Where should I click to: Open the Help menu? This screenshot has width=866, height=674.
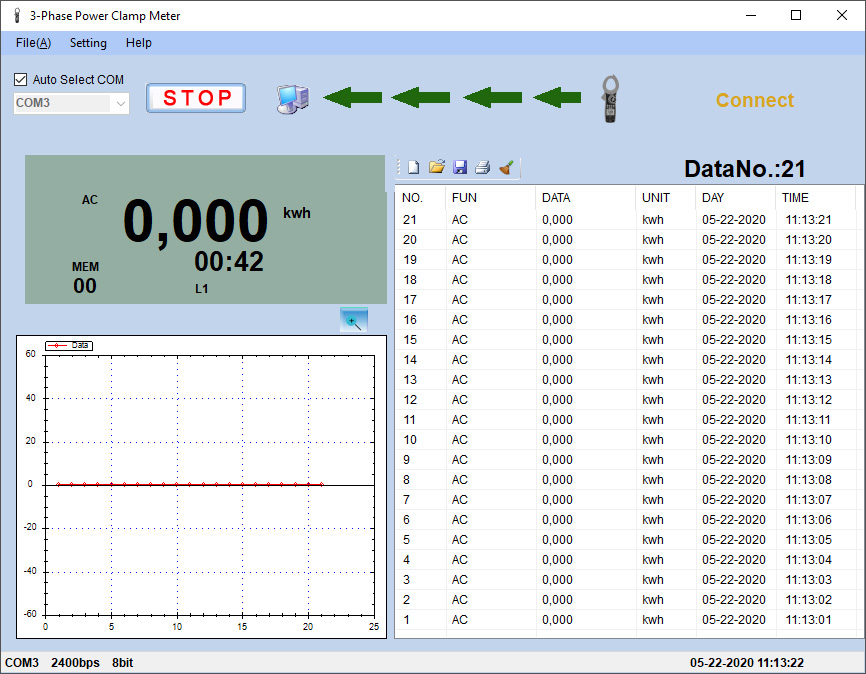[139, 43]
